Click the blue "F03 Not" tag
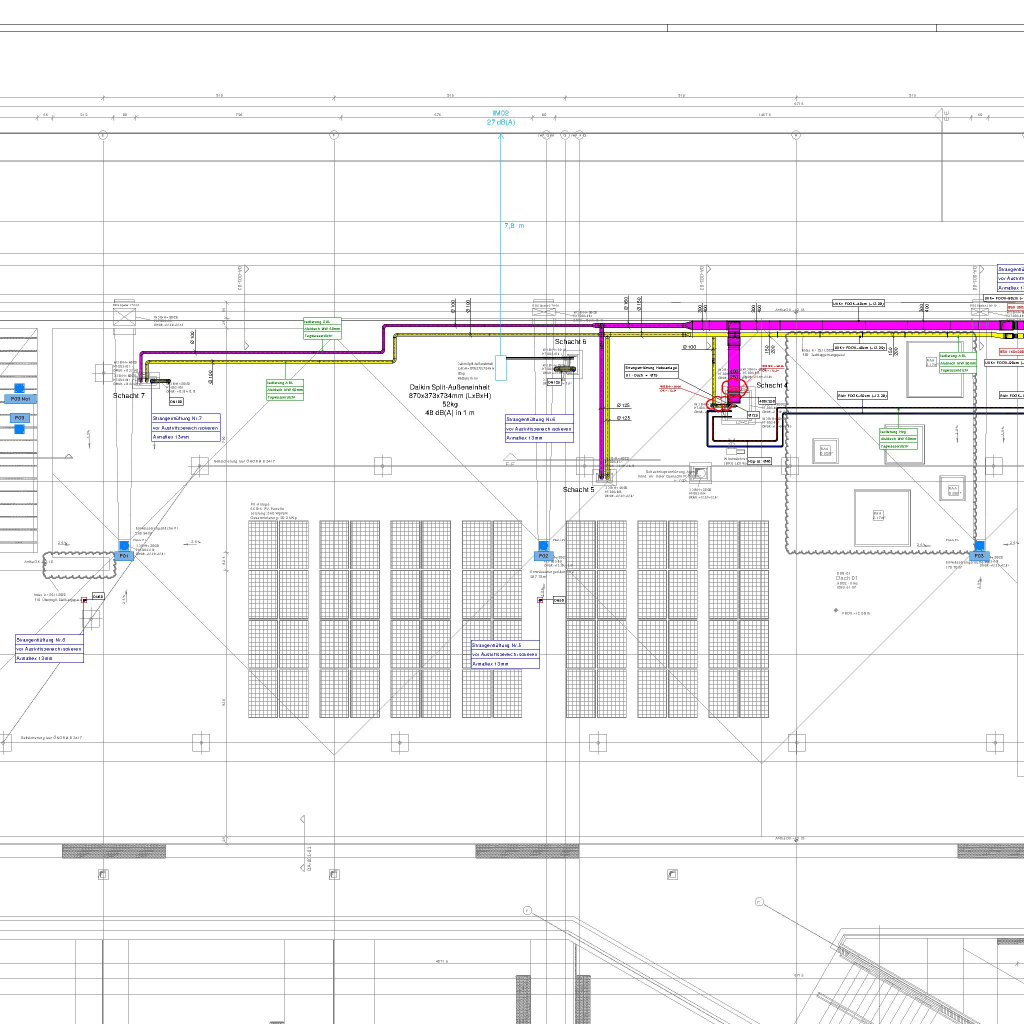The image size is (1024, 1024). pyautogui.click(x=19, y=398)
